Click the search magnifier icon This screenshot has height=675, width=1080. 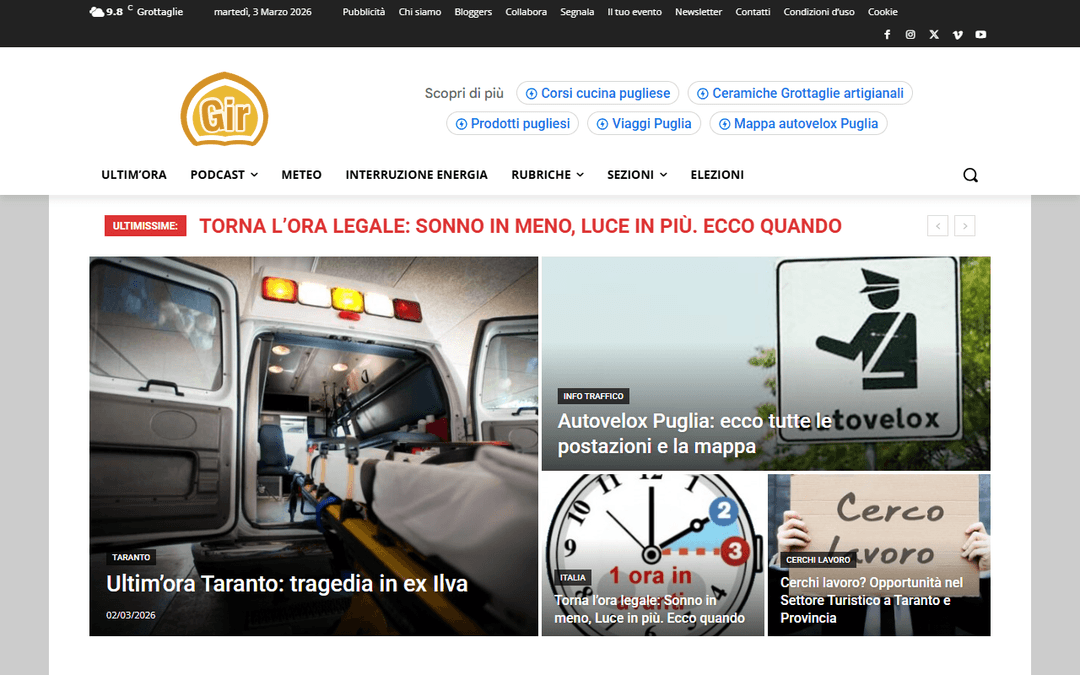tap(970, 175)
